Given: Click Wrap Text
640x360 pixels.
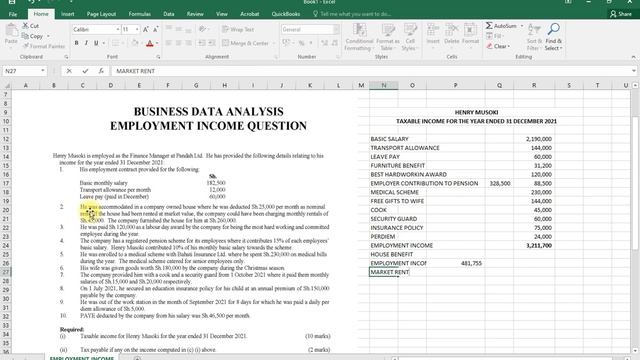Looking at the screenshot, I should (x=238, y=29).
